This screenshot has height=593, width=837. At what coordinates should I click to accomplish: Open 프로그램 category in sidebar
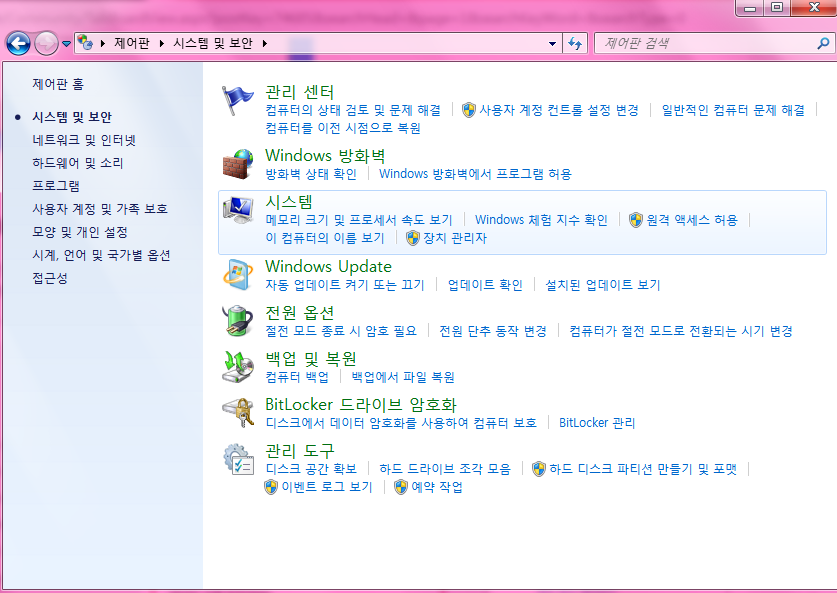56,186
